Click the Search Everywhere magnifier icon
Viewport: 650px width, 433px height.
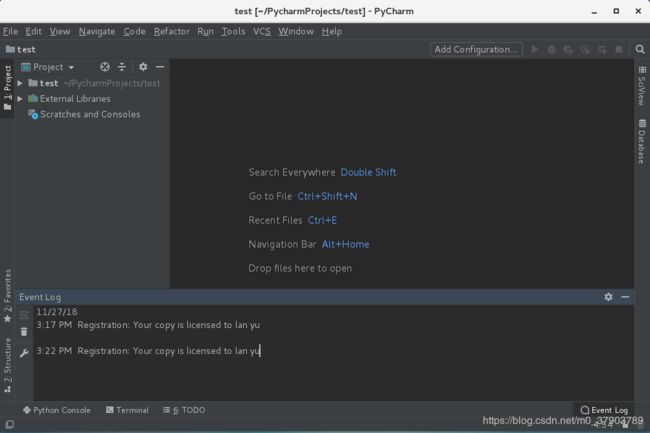[640, 49]
